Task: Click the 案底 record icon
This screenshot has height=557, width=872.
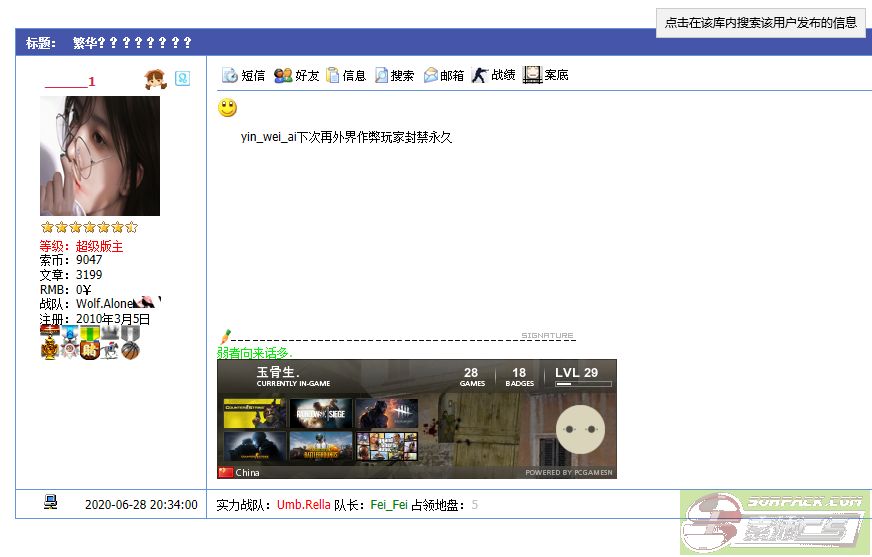Action: pyautogui.click(x=532, y=75)
